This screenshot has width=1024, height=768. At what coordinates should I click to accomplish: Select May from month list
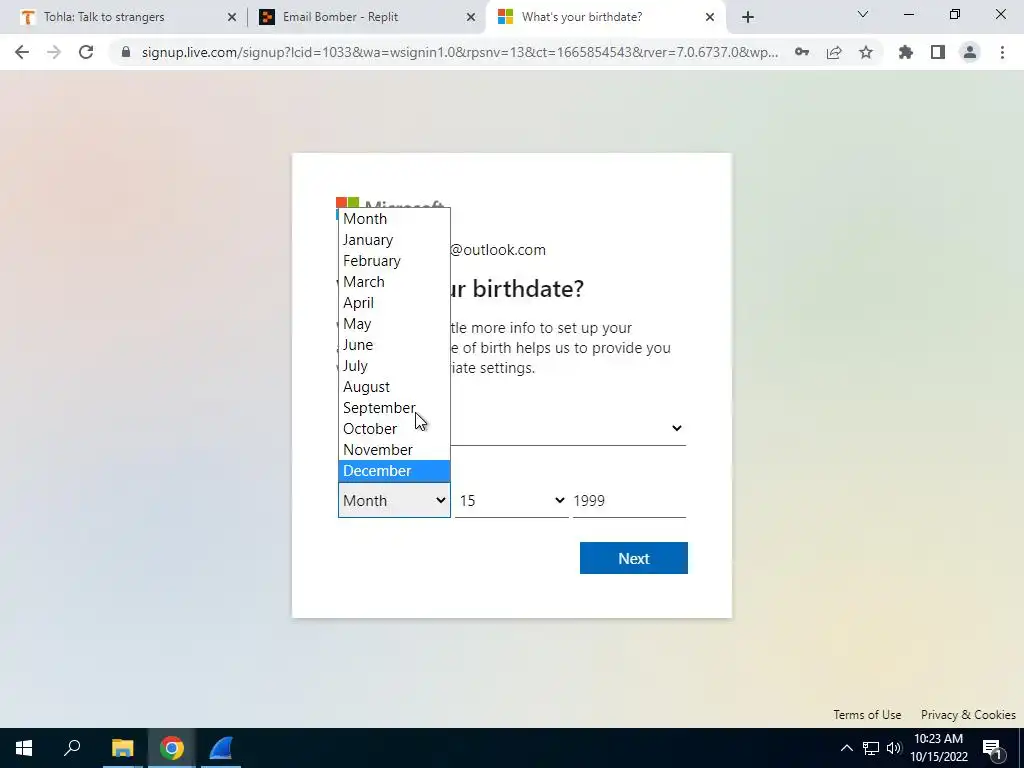point(394,324)
